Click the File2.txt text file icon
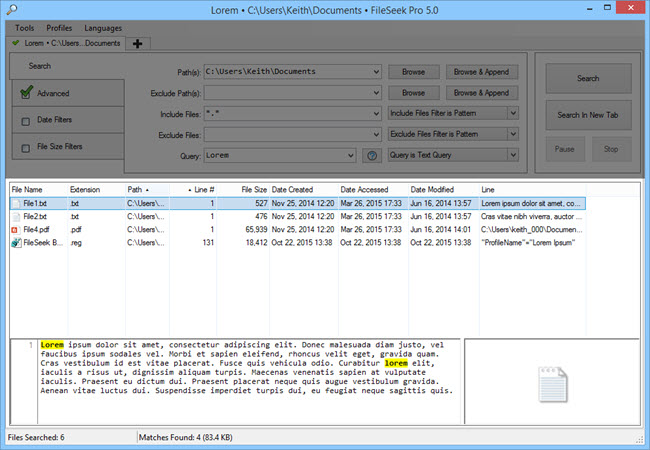The width and height of the screenshot is (650, 450). tap(16, 217)
